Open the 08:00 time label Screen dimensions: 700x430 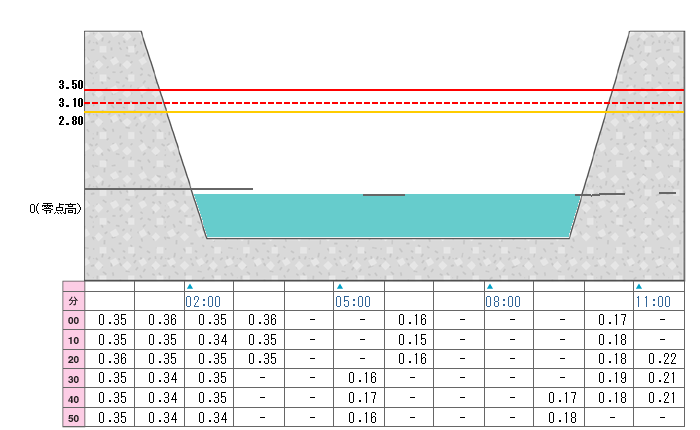(x=503, y=300)
